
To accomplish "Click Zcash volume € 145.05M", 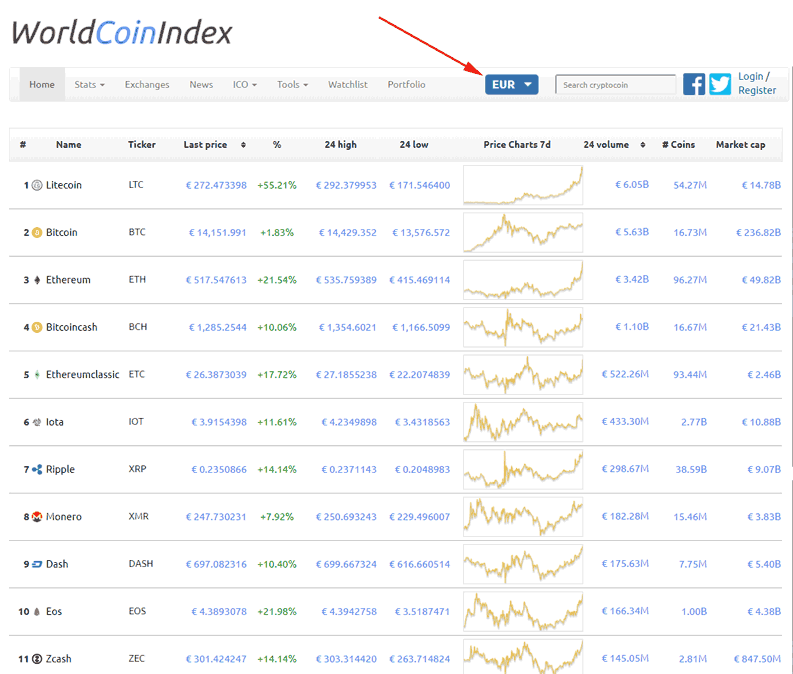I will pos(625,658).
